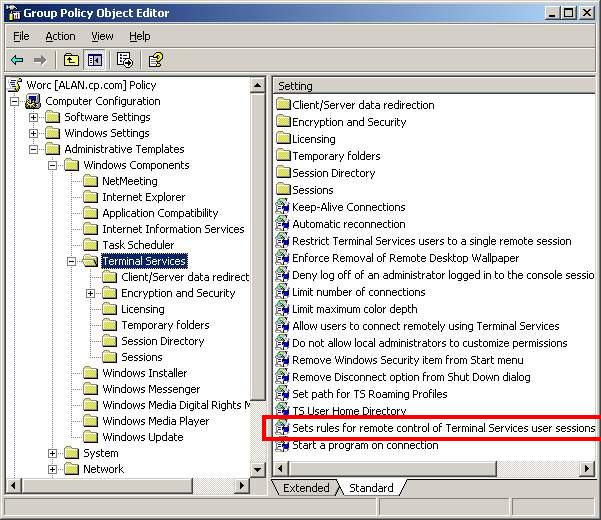Viewport: 601px width, 520px height.
Task: Click the Task Scheduler folder icon
Action: click(x=91, y=245)
